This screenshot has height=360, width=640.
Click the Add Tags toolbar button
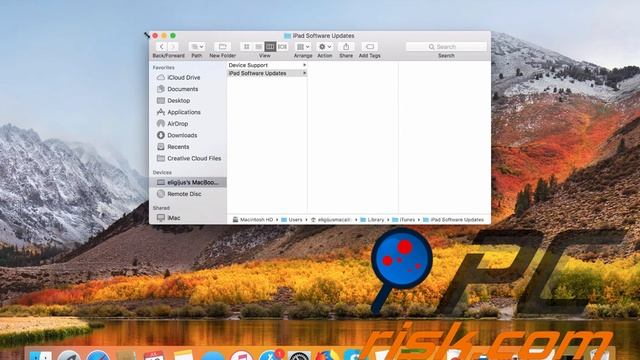pyautogui.click(x=370, y=47)
